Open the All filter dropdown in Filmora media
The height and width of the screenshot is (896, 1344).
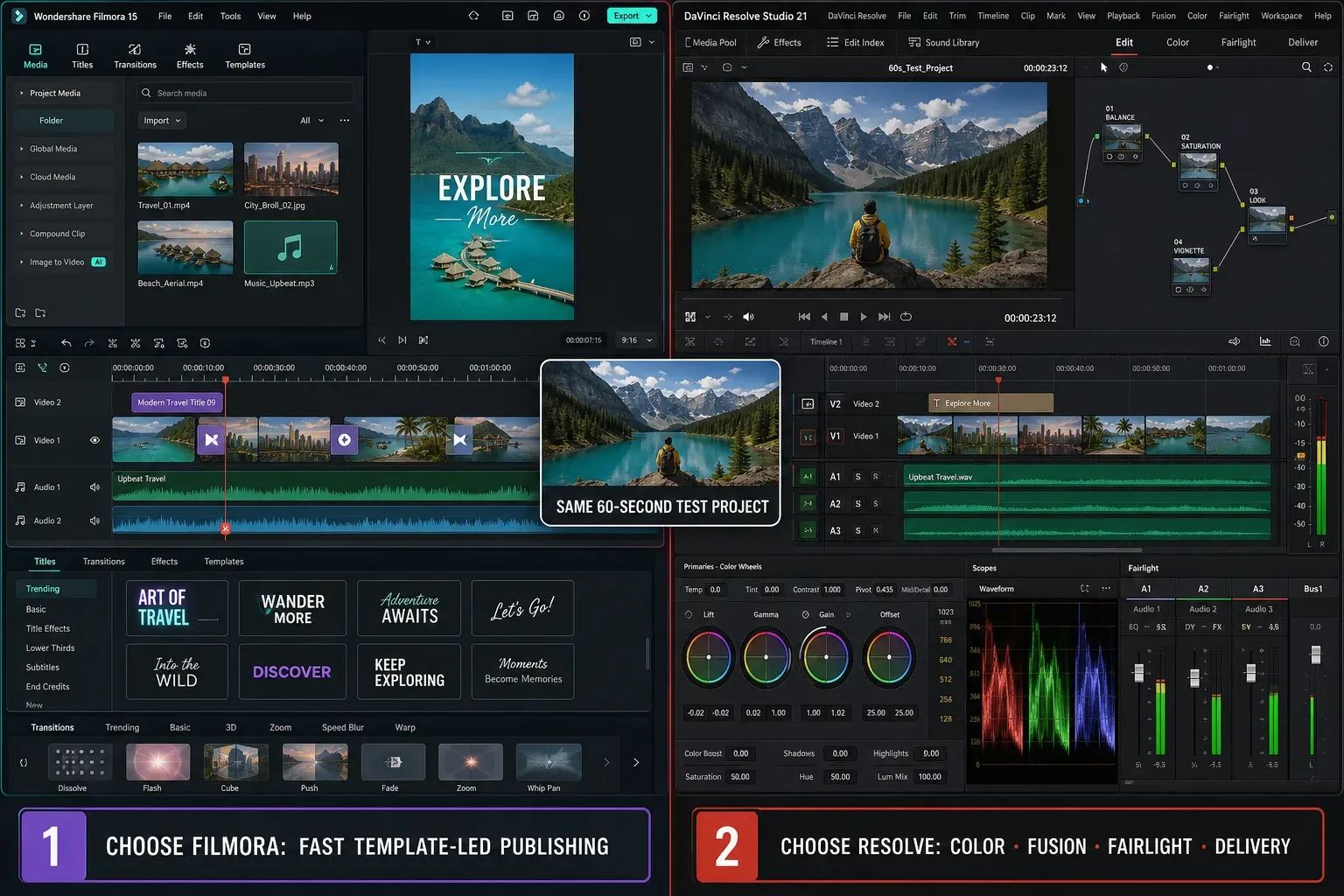[x=311, y=121]
